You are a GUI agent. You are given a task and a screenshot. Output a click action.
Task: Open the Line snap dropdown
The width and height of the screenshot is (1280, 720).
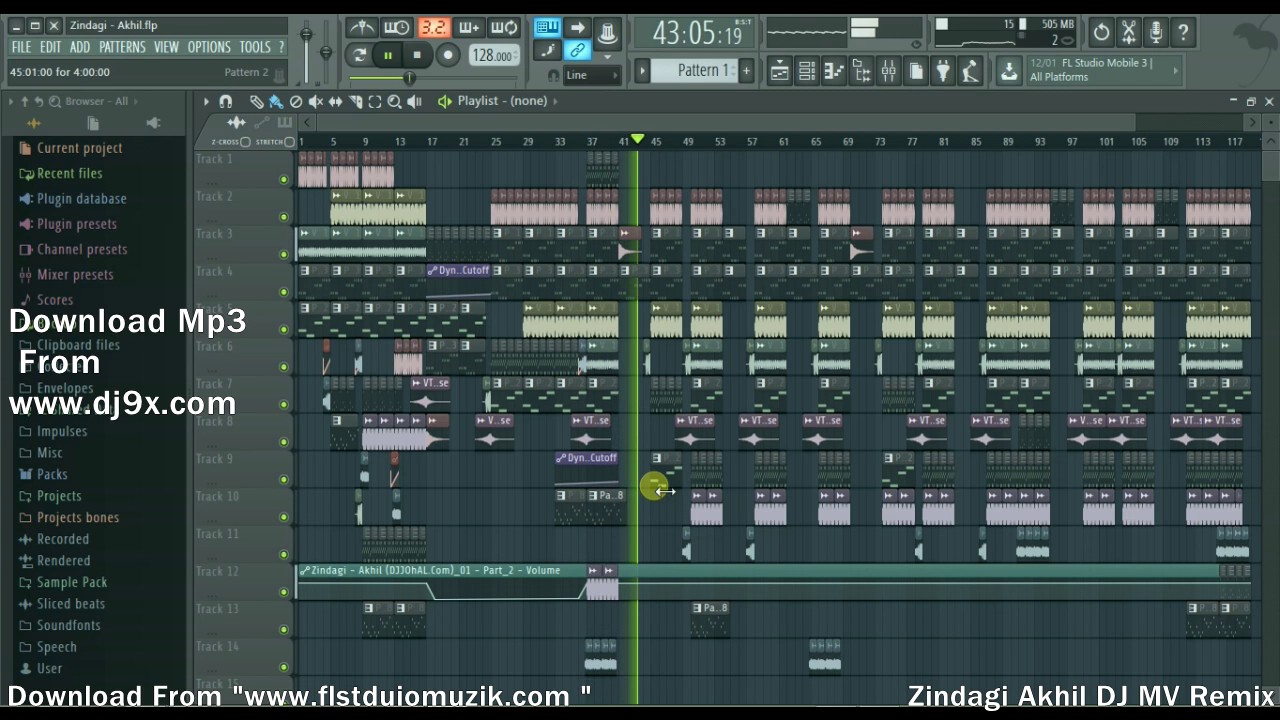pyautogui.click(x=592, y=76)
